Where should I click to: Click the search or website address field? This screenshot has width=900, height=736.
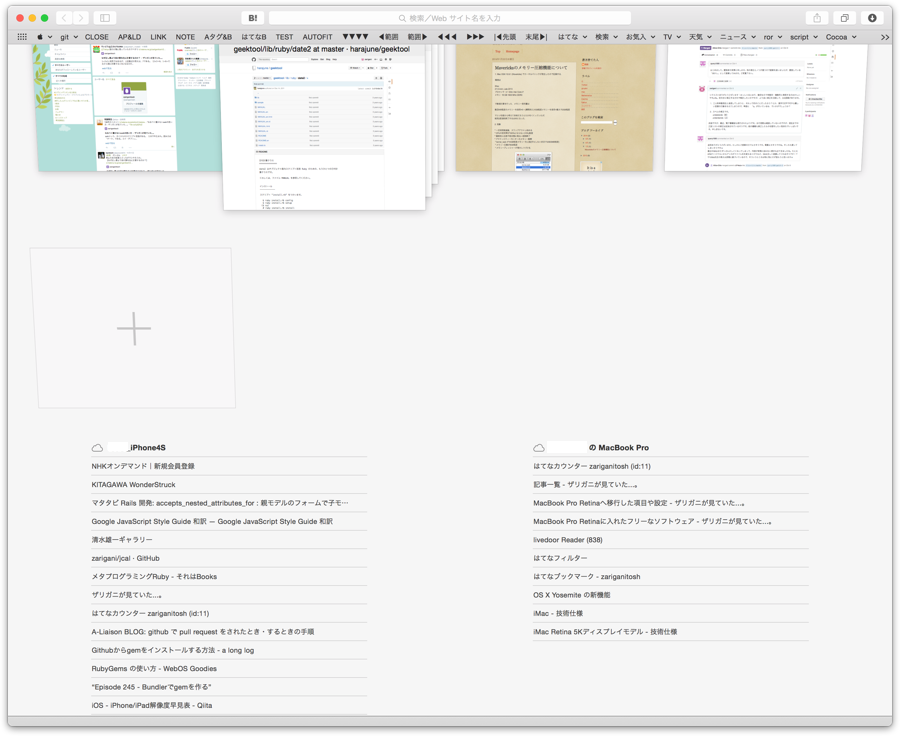(449, 18)
